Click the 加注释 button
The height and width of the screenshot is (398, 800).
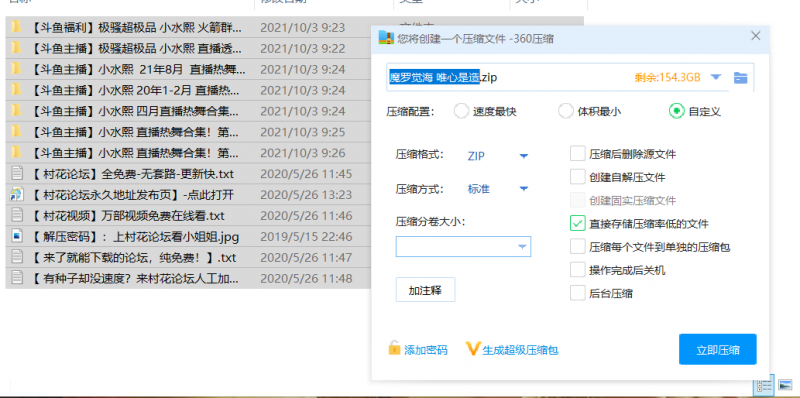[425, 290]
